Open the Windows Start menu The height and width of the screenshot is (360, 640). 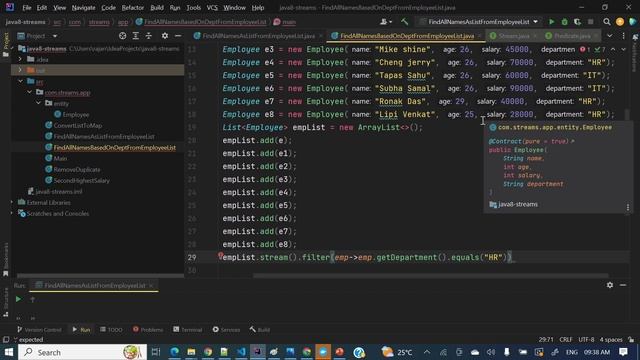9,352
